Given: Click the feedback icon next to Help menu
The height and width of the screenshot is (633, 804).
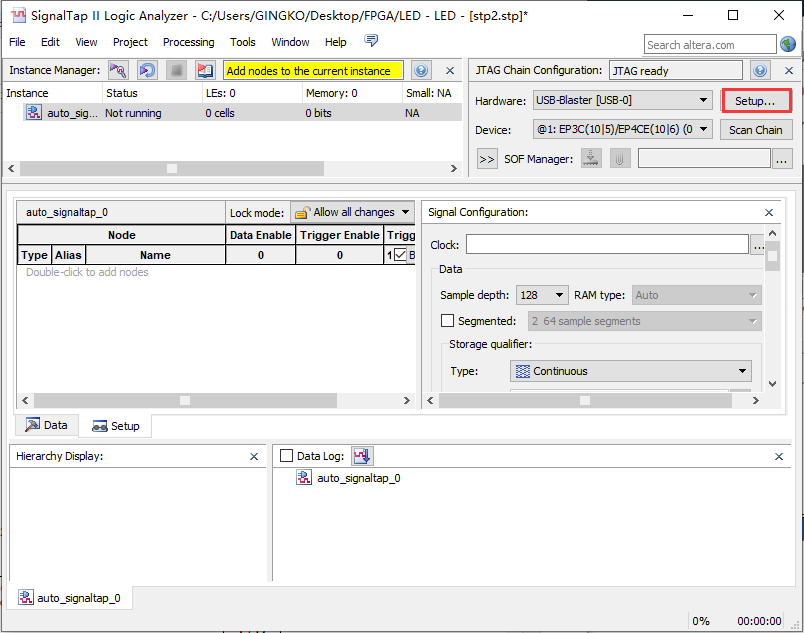Looking at the screenshot, I should [x=371, y=42].
